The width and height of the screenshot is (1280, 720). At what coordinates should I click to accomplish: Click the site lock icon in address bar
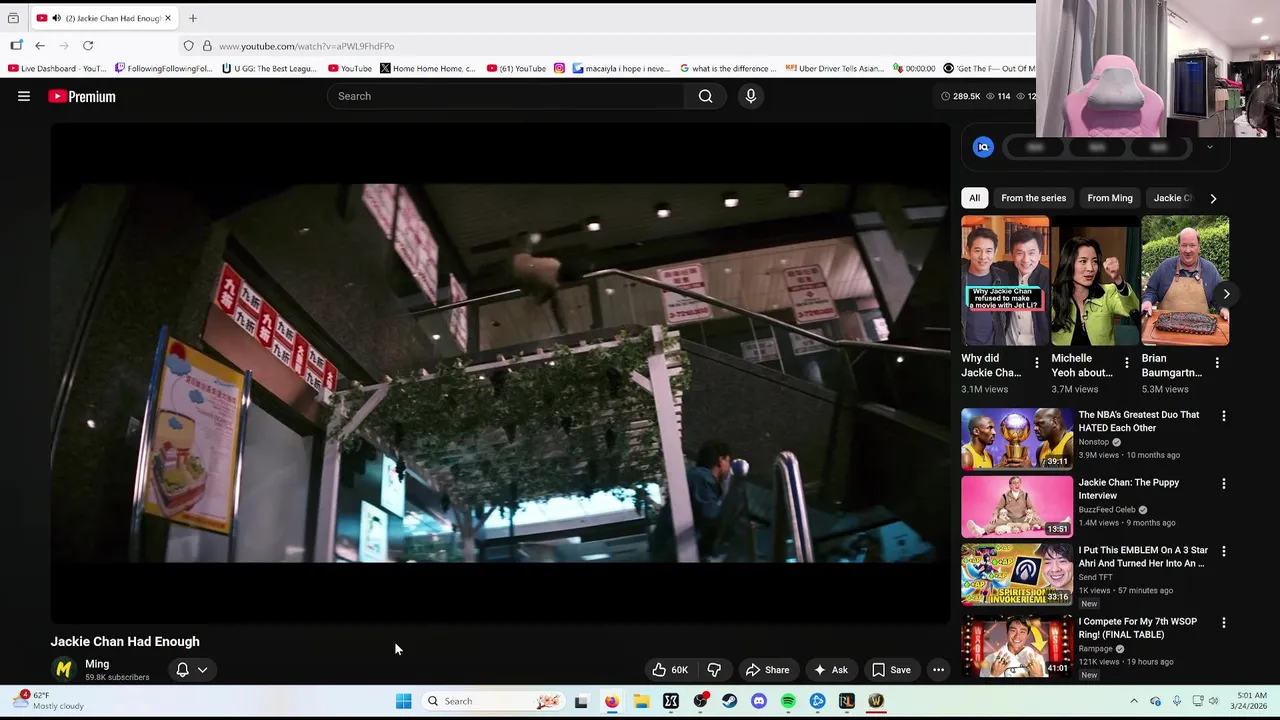[x=207, y=46]
